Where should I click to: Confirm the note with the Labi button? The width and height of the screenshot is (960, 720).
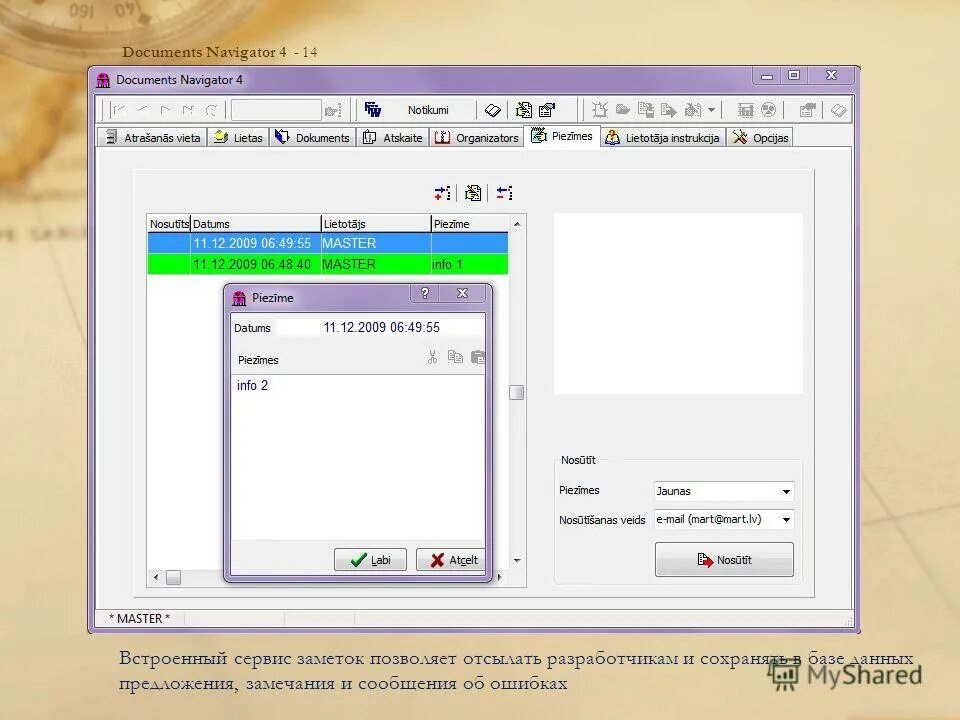coord(370,560)
